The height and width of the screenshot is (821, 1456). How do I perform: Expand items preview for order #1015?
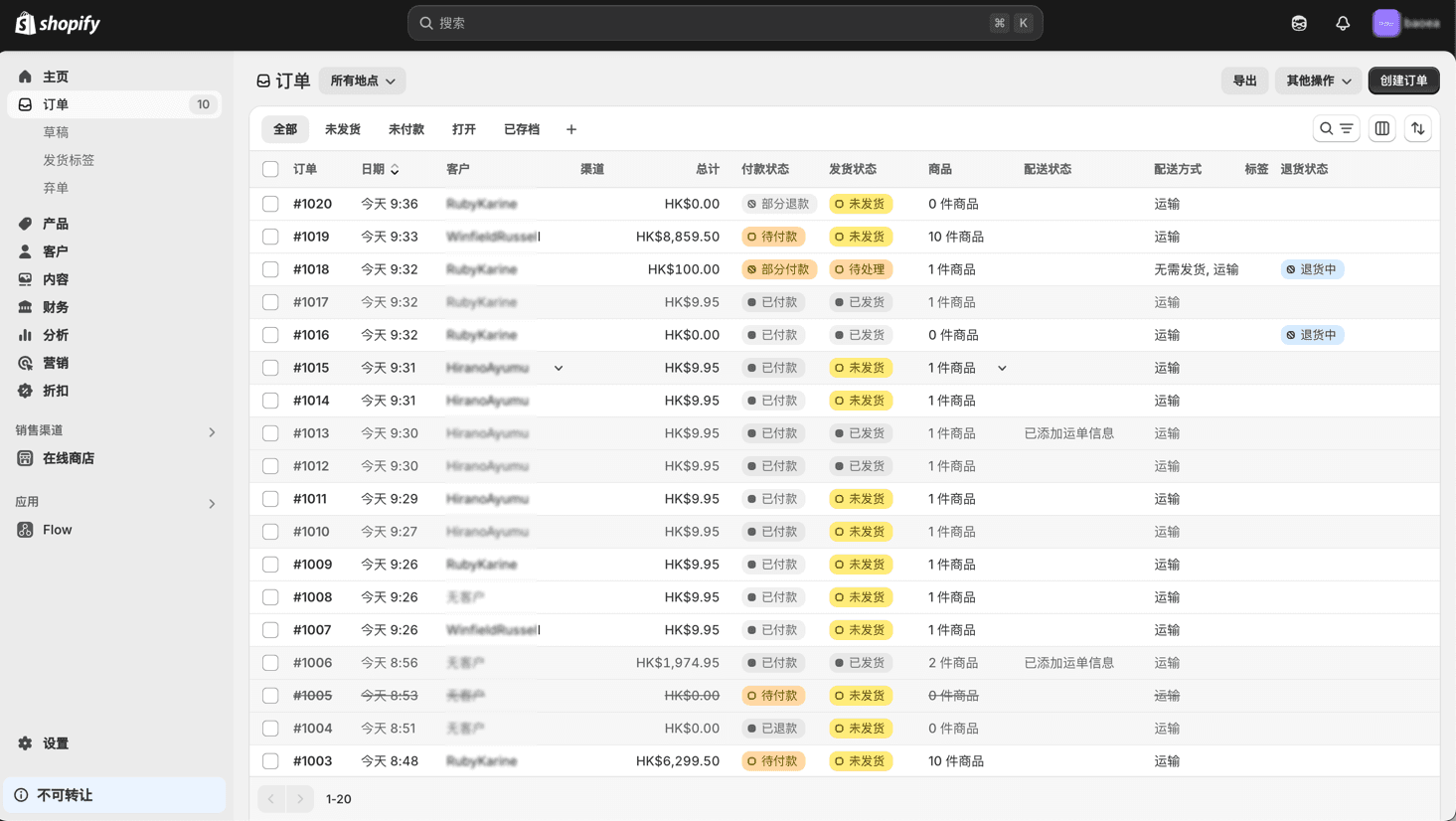point(1002,368)
